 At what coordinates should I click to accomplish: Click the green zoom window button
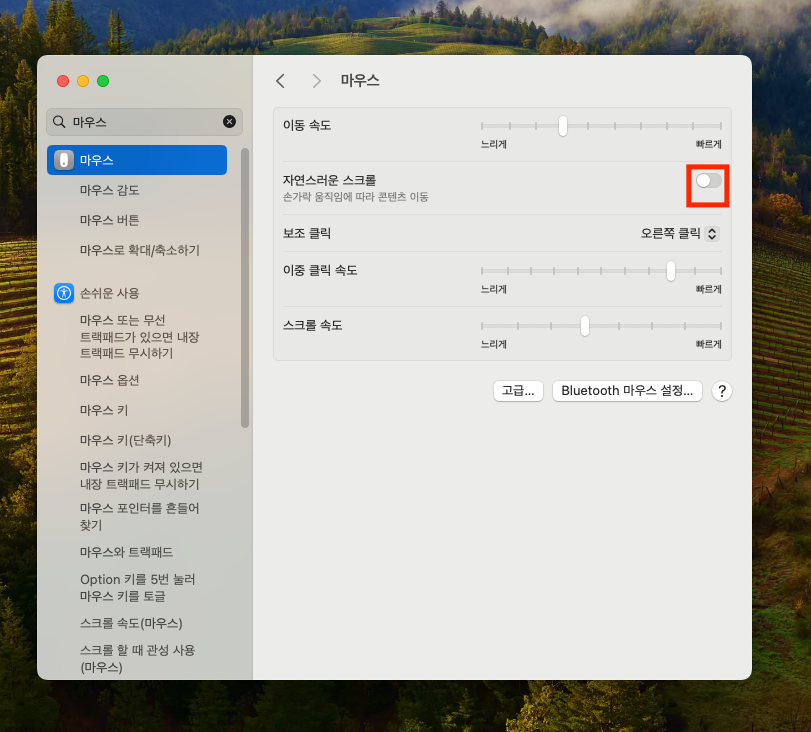tap(103, 81)
